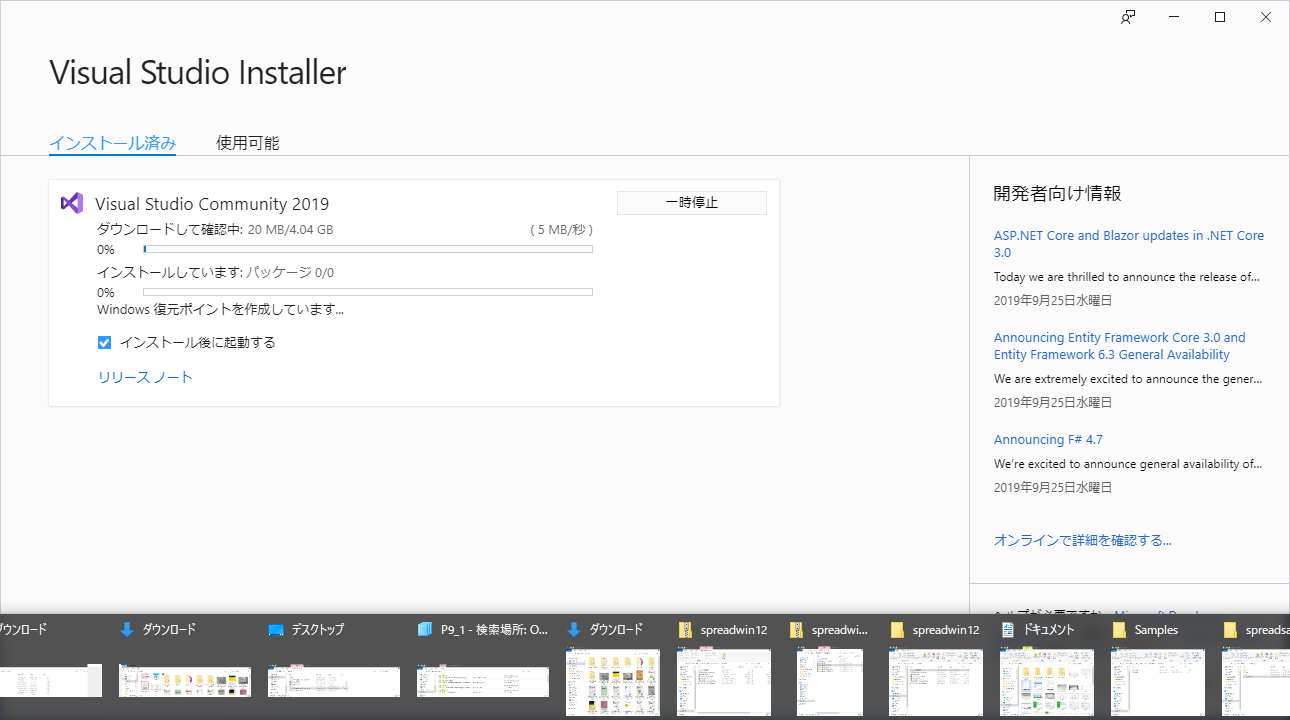1290x720 pixels.
Task: Click the 'Today we are thrilled' description
Action: 1127,277
